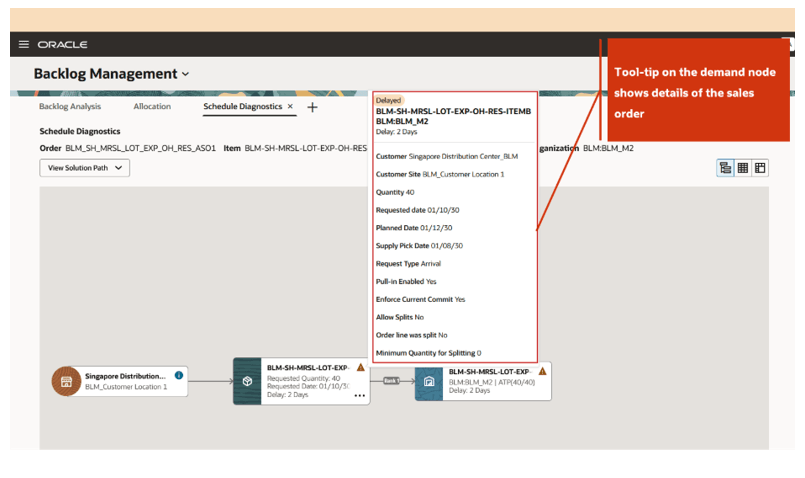Open the View Solution Path dropdown

coord(85,168)
